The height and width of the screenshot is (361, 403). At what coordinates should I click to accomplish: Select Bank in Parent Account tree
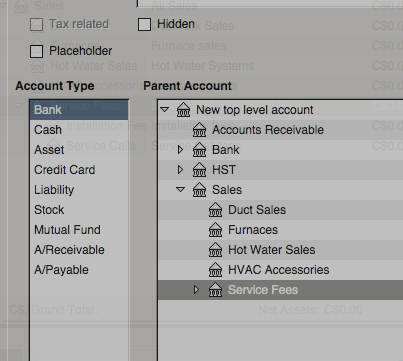pos(226,150)
